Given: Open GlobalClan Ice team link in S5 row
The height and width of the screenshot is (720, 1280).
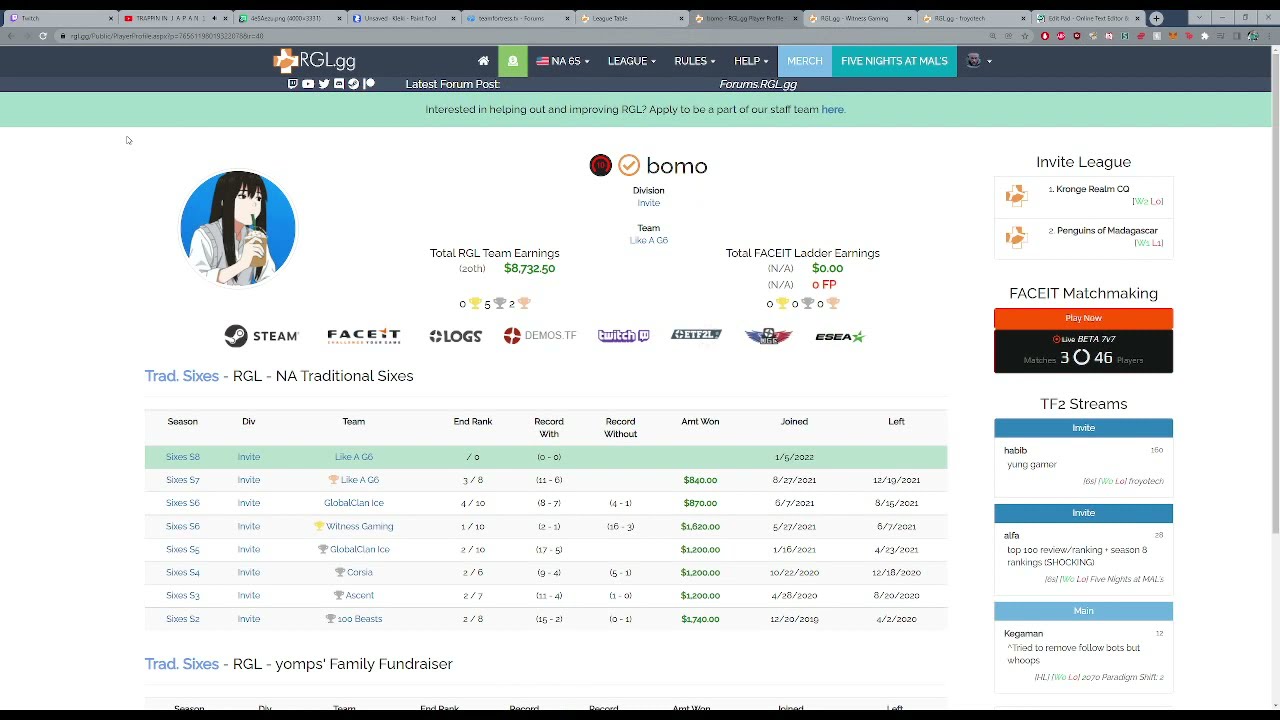Looking at the screenshot, I should pyautogui.click(x=360, y=549).
